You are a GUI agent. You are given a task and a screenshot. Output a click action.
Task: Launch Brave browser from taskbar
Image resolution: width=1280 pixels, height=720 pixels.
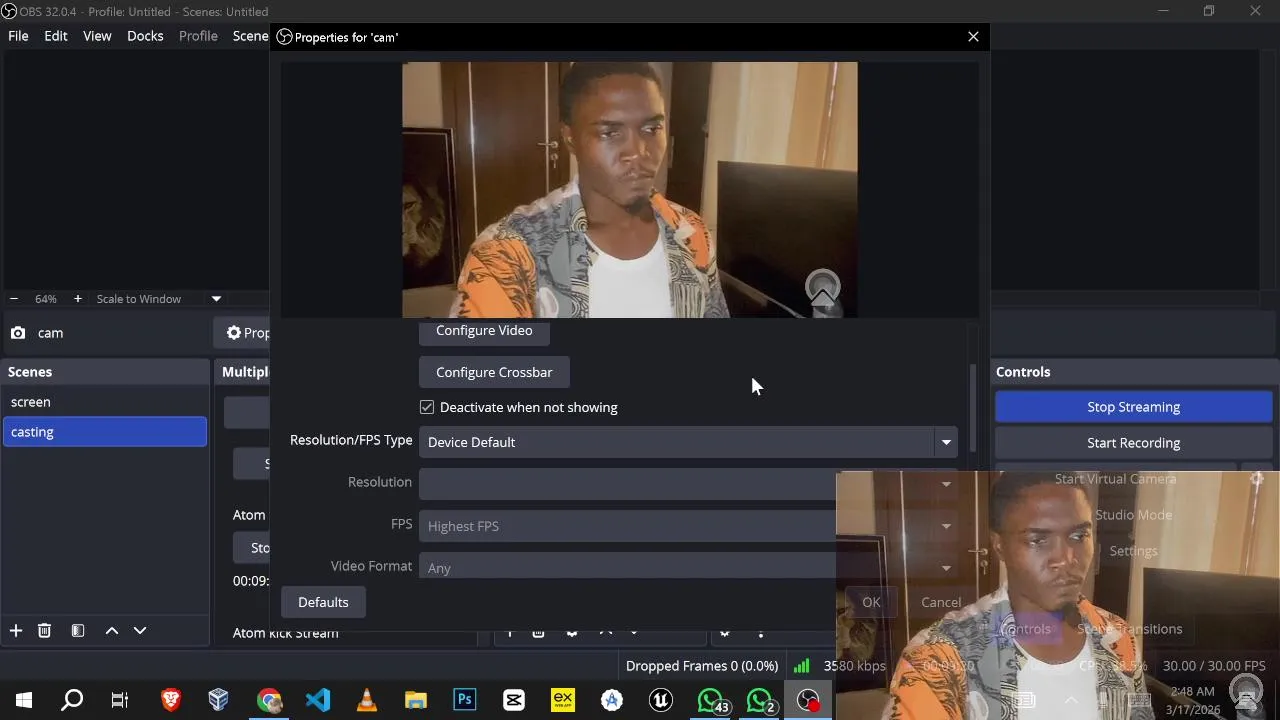pyautogui.click(x=170, y=700)
